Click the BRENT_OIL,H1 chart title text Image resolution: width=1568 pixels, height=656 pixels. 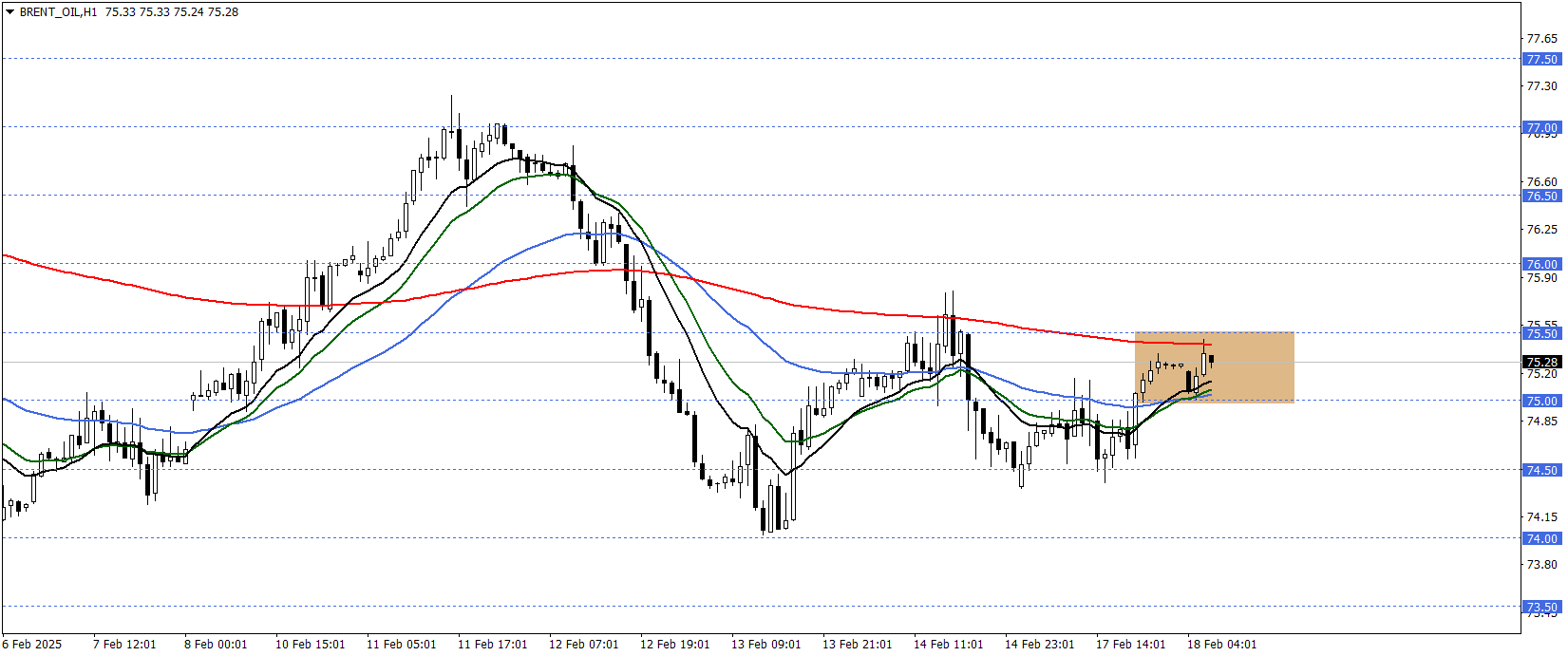click(58, 12)
